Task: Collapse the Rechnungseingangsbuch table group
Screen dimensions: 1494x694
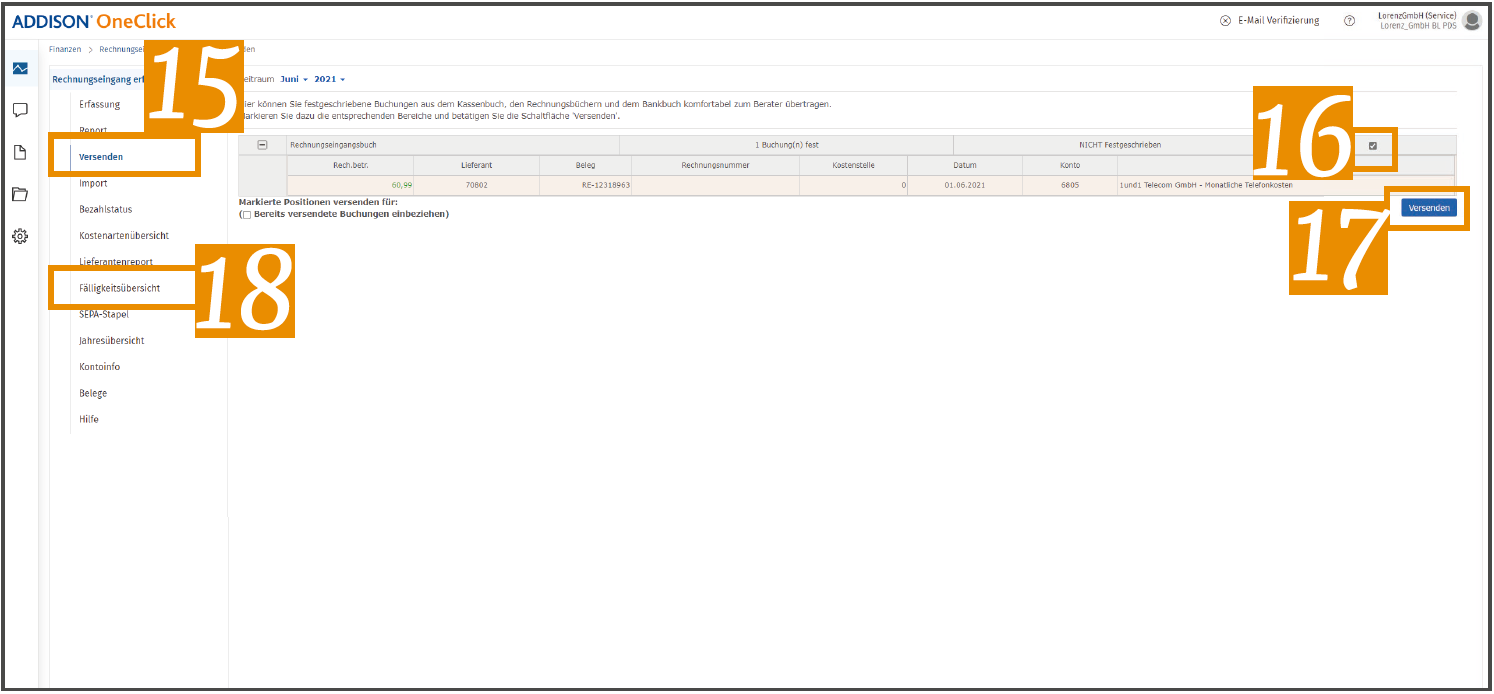Action: pos(262,145)
